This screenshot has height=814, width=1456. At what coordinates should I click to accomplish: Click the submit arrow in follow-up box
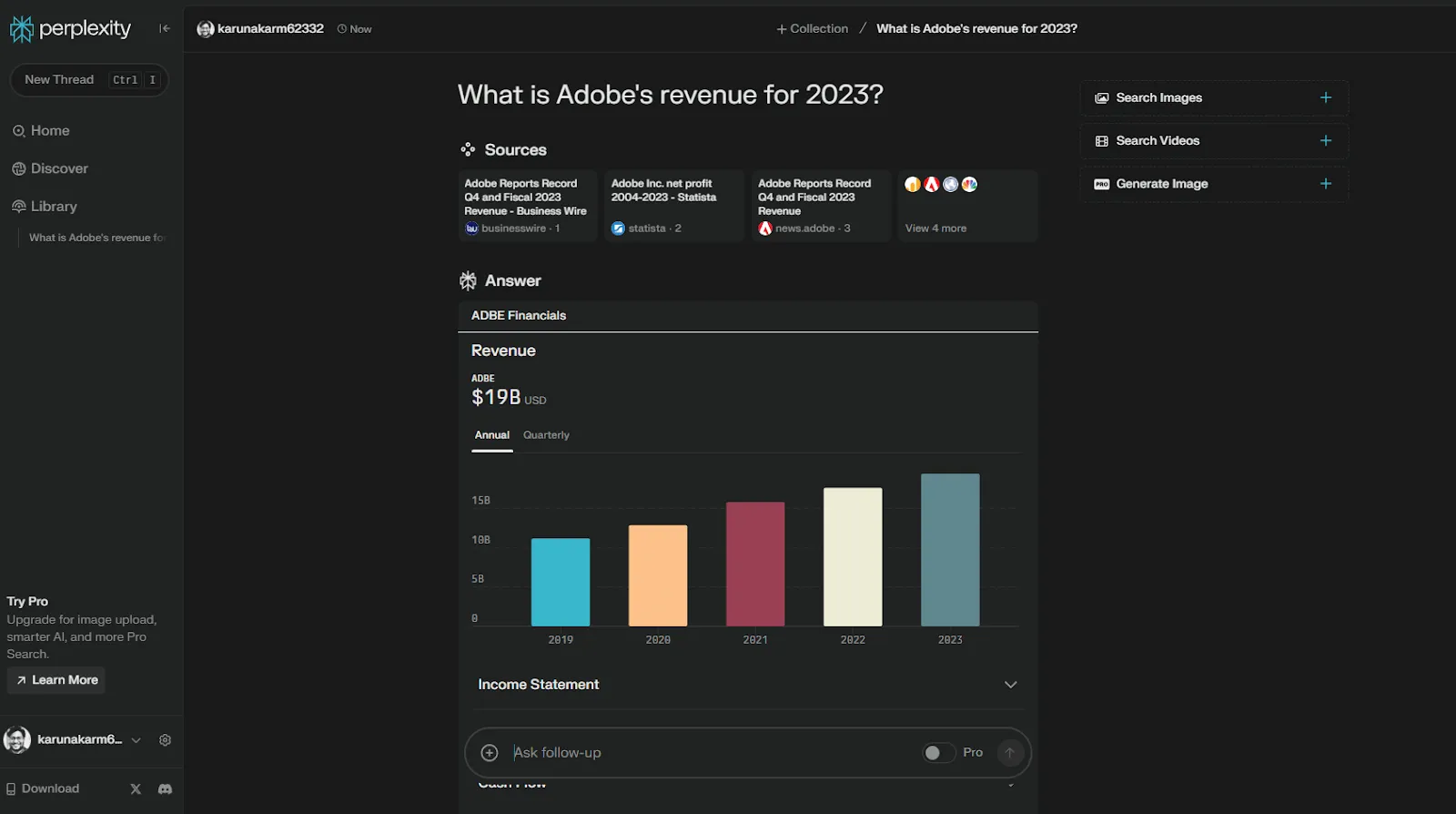(1009, 753)
